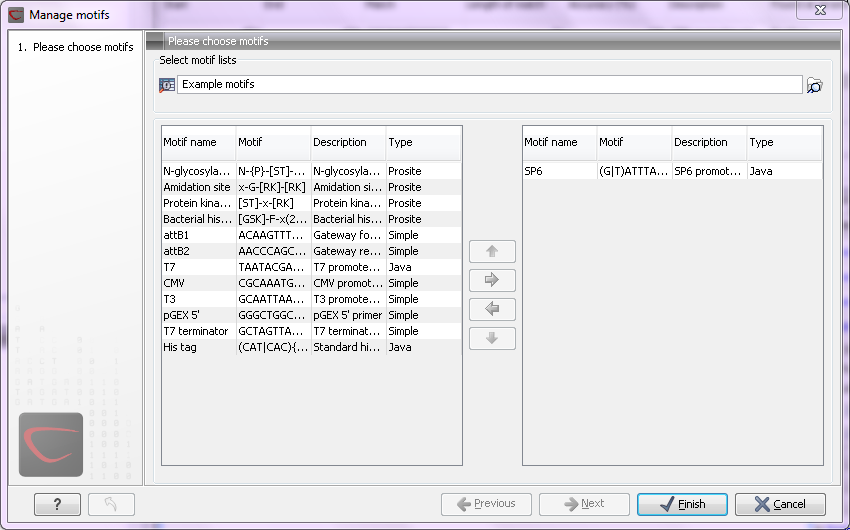Click in the Example motifs input field
The image size is (850, 530).
point(488,85)
